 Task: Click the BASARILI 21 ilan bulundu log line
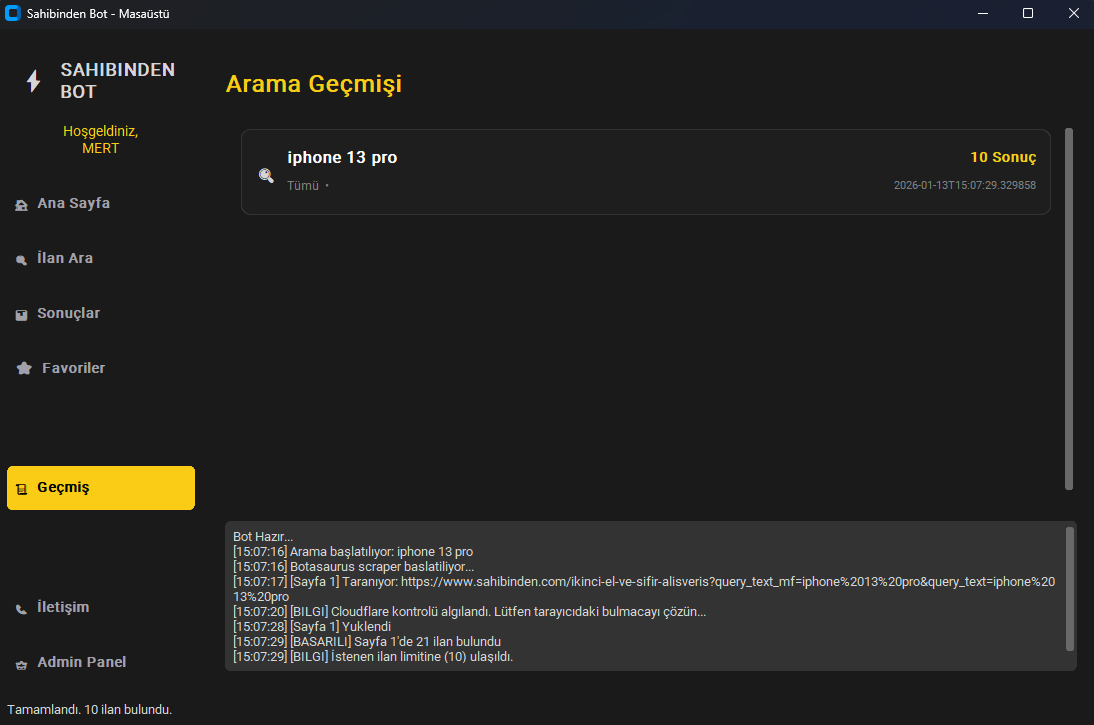(367, 641)
